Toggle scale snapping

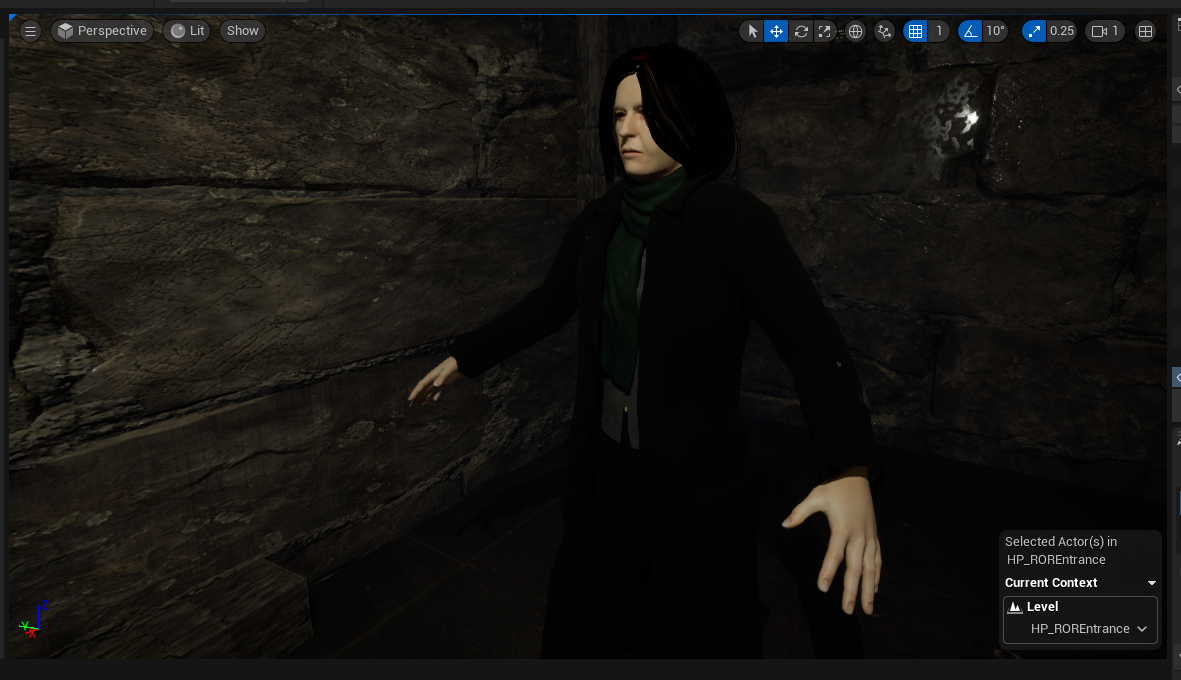click(x=1034, y=31)
